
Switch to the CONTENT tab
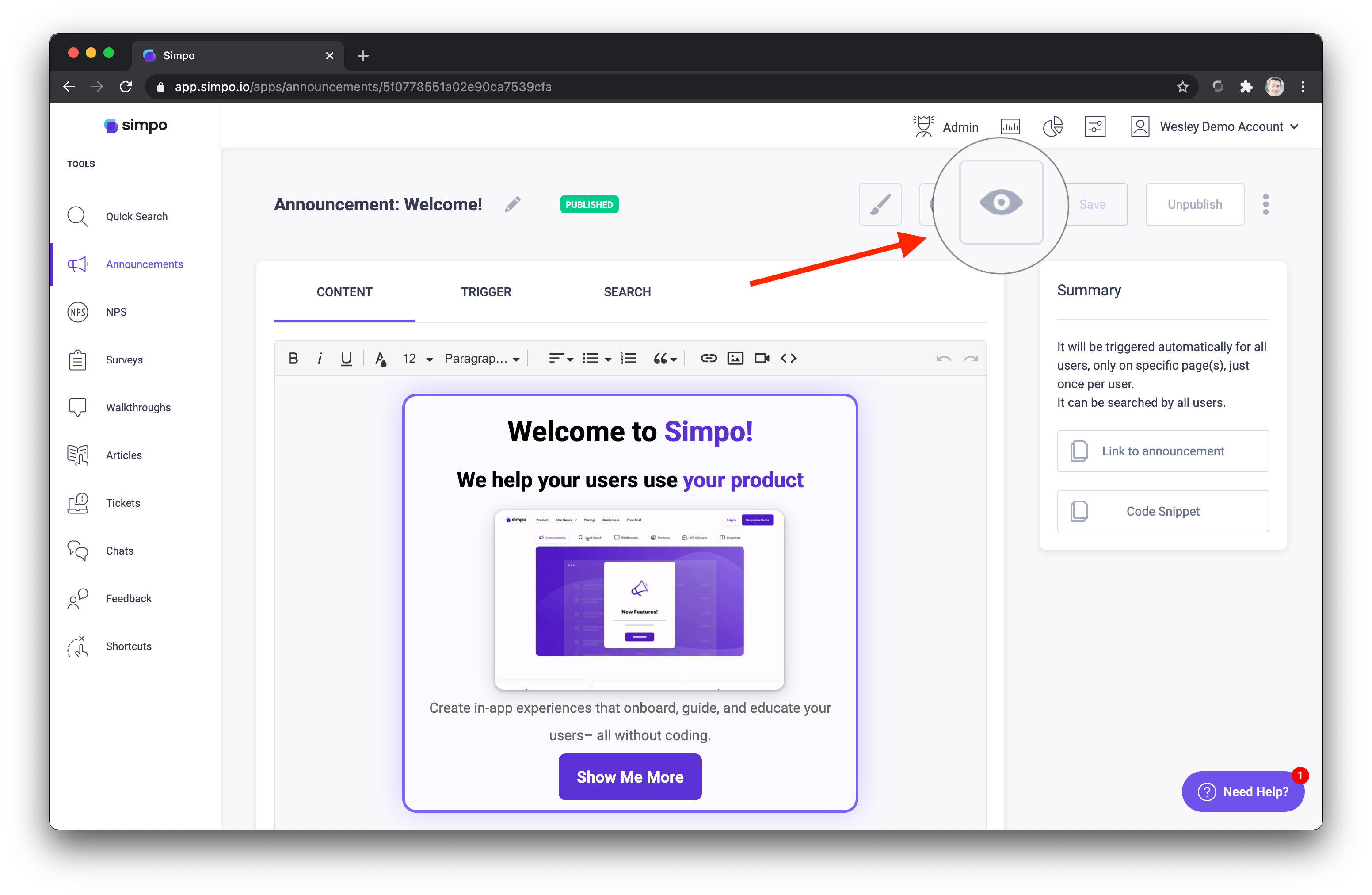[344, 292]
